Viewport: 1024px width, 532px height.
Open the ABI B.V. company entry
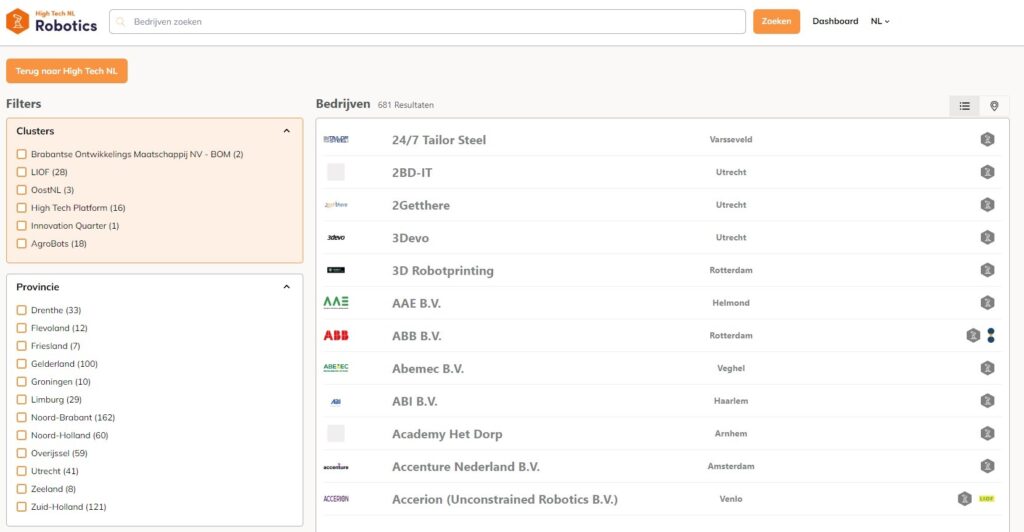click(415, 401)
